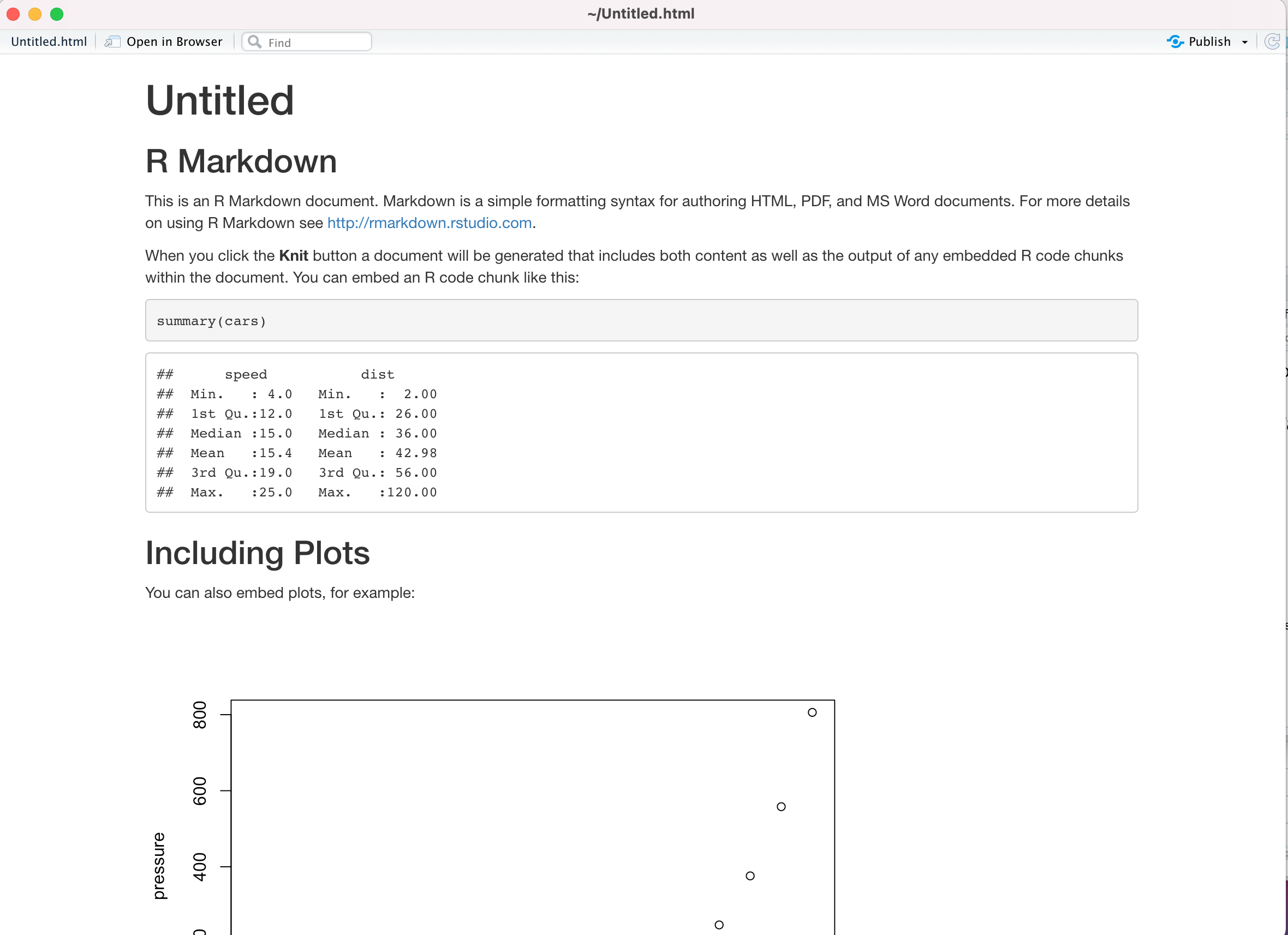The image size is (1288, 935).
Task: Click the R Markdown section heading
Action: pyautogui.click(x=241, y=161)
